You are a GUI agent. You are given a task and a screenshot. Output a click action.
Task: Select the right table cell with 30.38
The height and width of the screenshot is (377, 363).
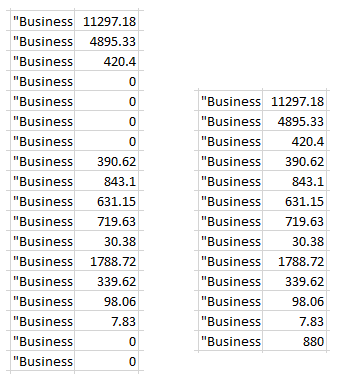click(294, 241)
